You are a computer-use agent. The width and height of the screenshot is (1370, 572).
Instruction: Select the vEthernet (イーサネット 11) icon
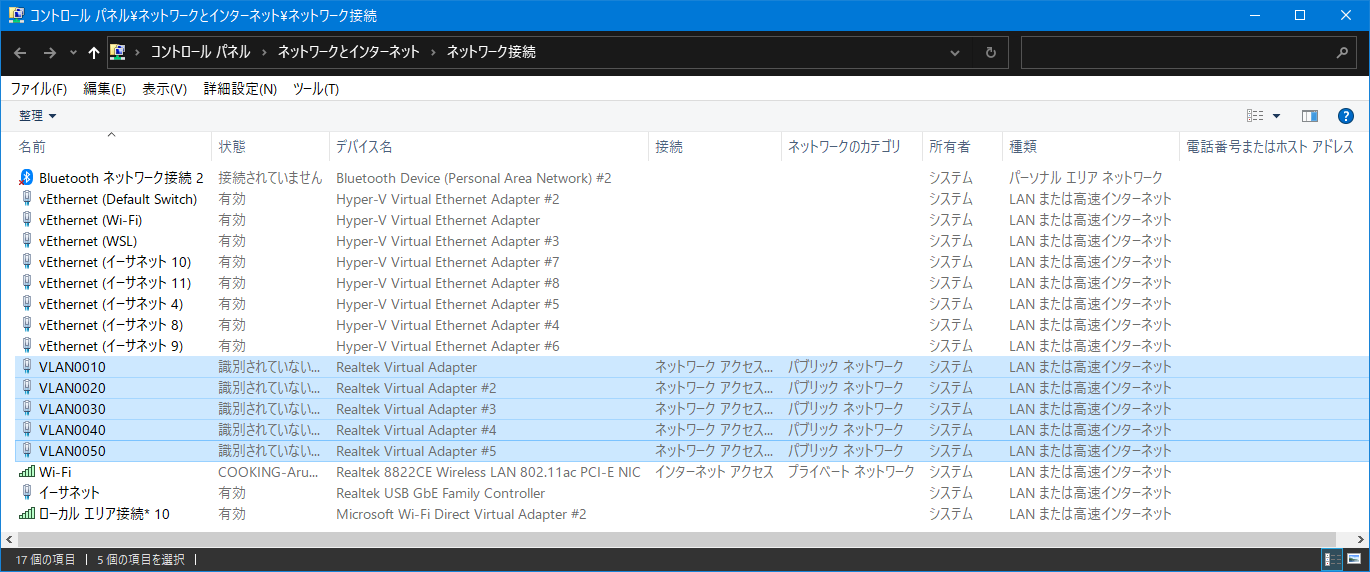[27, 283]
